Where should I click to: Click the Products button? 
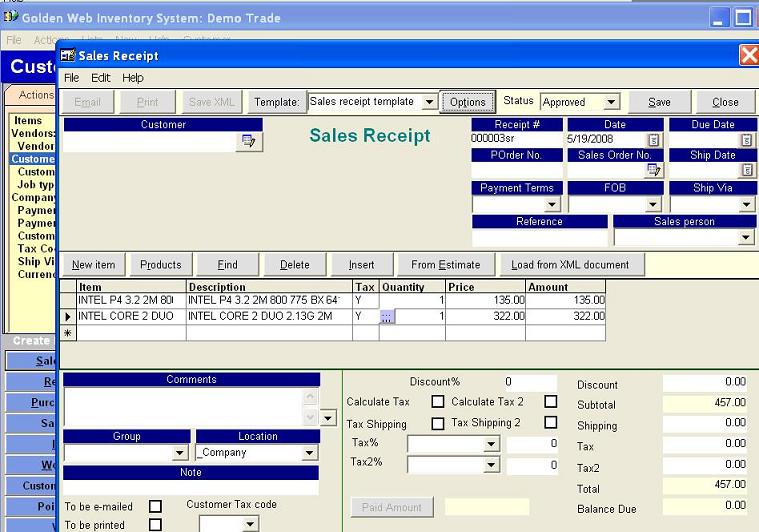[161, 265]
